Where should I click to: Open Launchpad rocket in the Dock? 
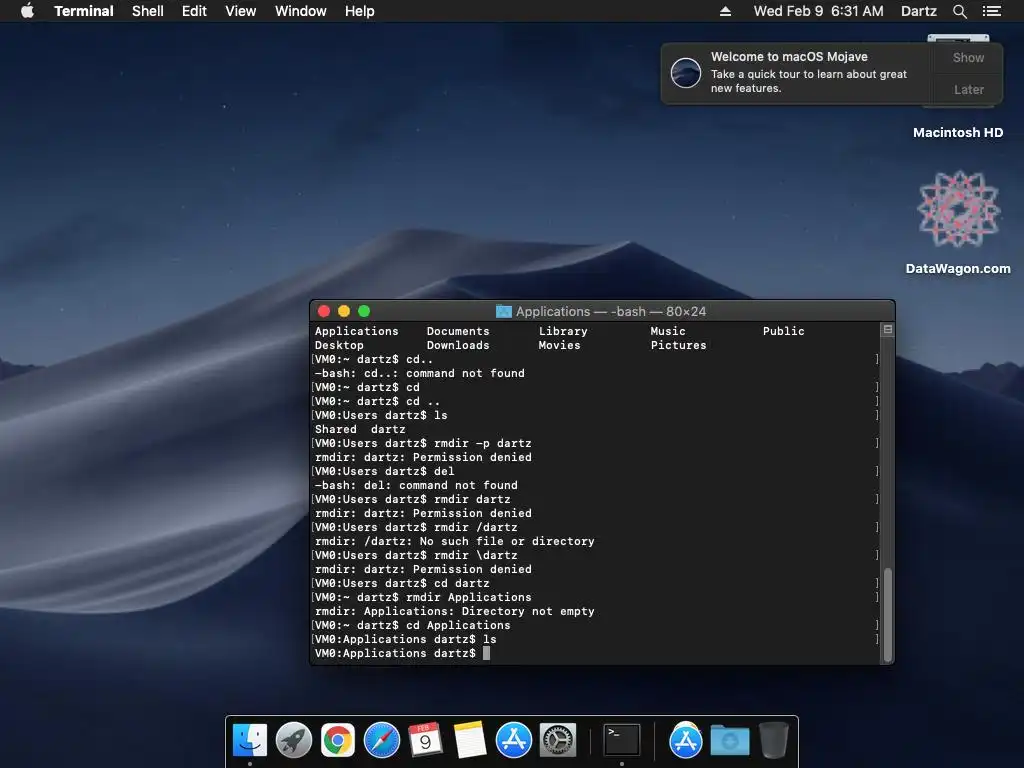(x=294, y=740)
